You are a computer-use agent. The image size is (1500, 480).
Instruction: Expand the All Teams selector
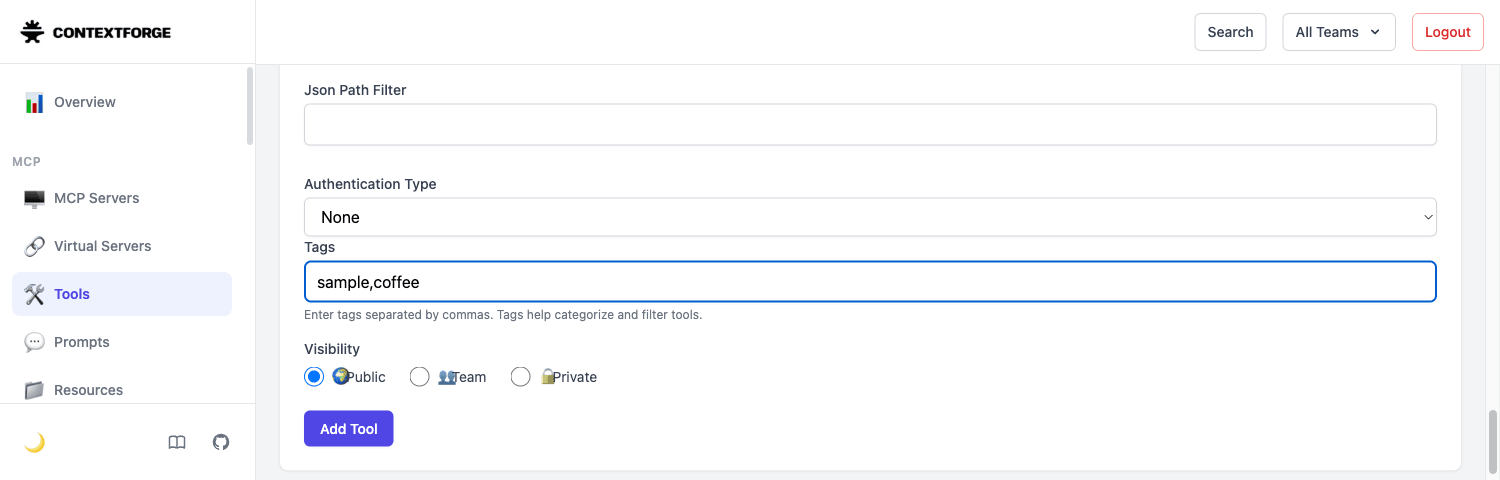tap(1339, 32)
